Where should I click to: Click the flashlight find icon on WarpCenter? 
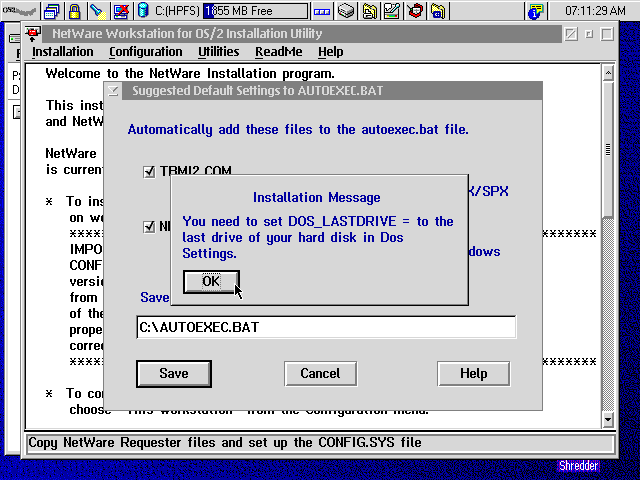pos(98,11)
